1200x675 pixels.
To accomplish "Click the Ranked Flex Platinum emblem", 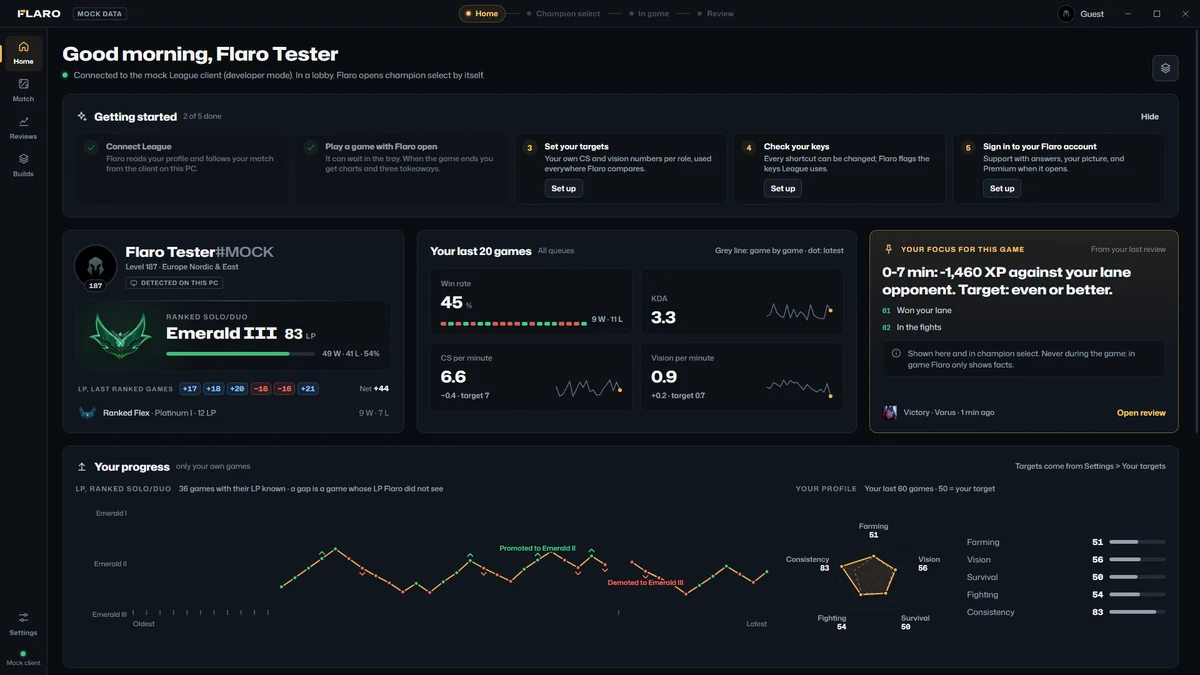I will coord(87,412).
